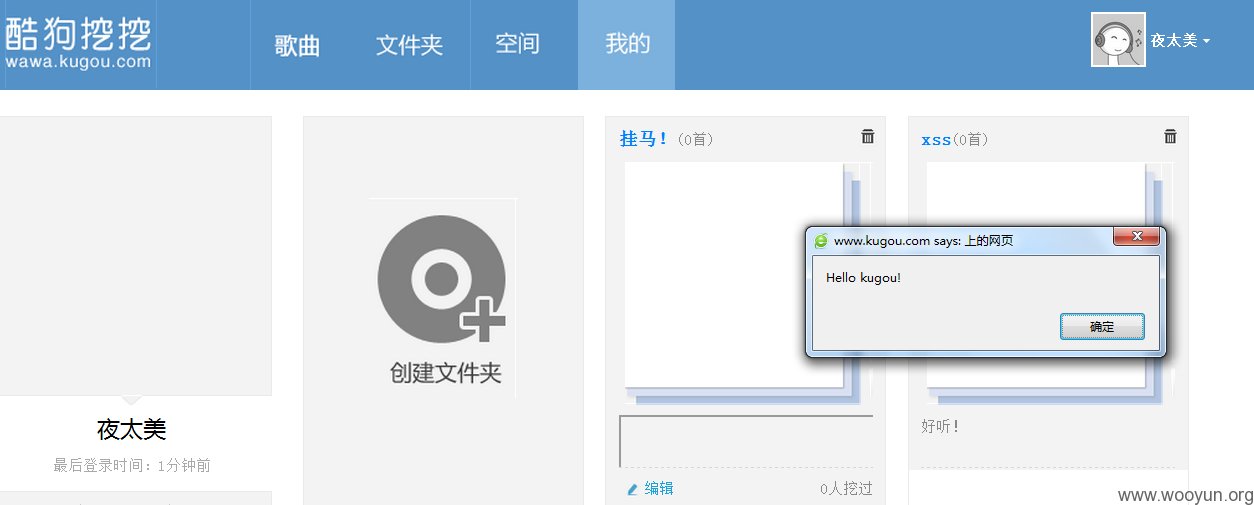Click the 酷狗挖挖 logo

tap(78, 42)
